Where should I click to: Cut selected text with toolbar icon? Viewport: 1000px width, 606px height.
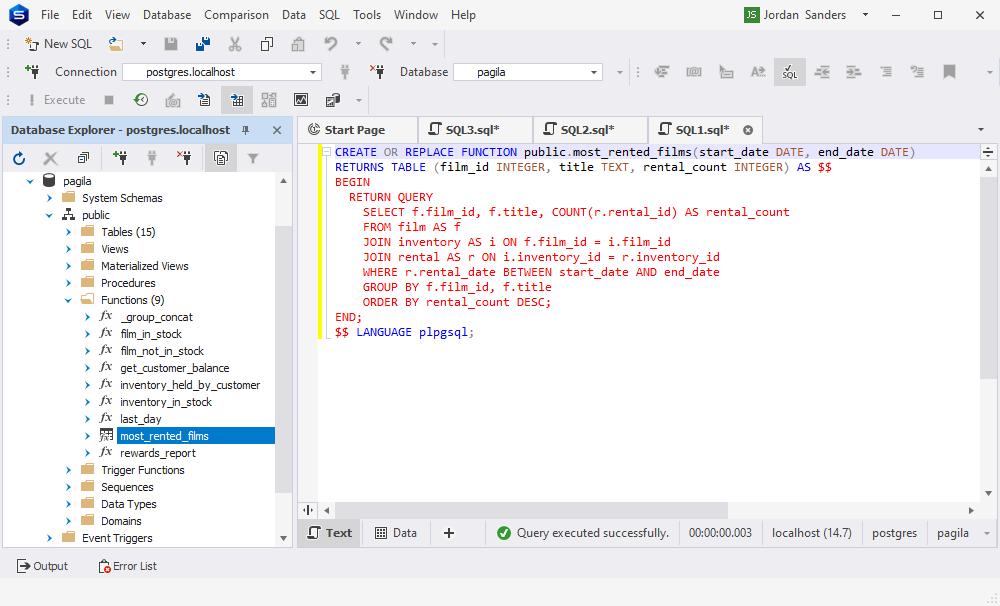(235, 44)
